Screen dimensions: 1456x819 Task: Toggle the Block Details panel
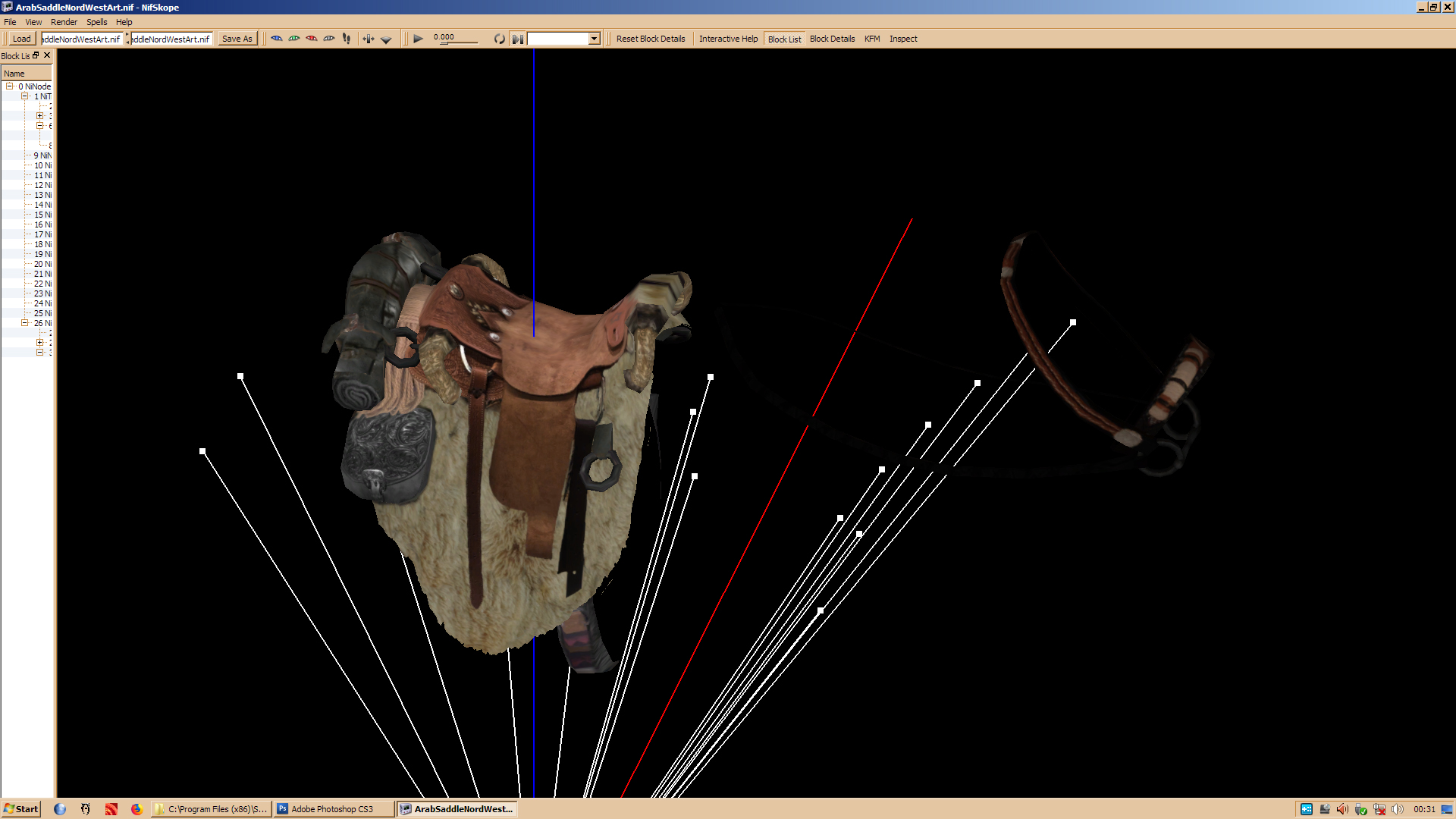point(832,39)
